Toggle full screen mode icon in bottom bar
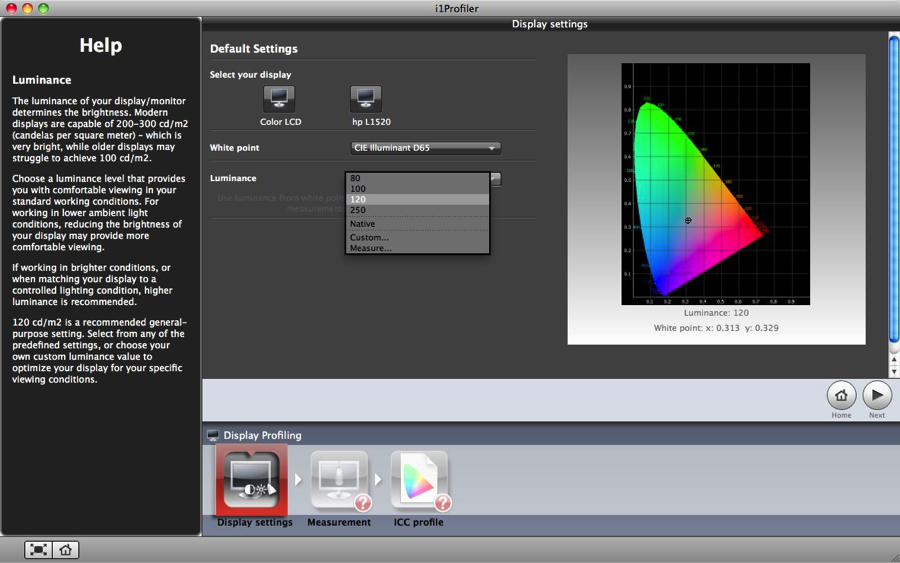900x563 pixels. [38, 550]
